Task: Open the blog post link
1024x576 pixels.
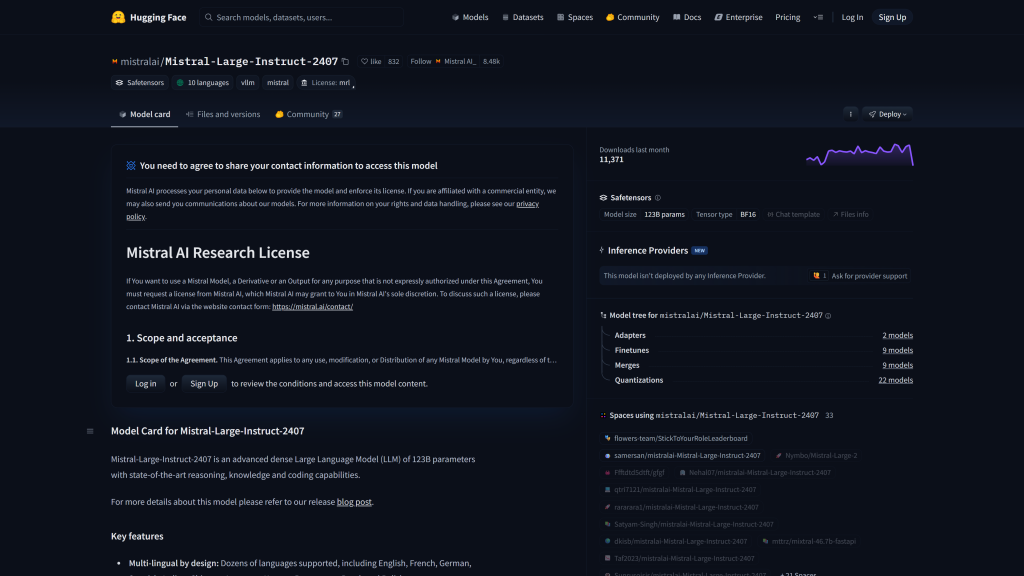Action: click(354, 502)
